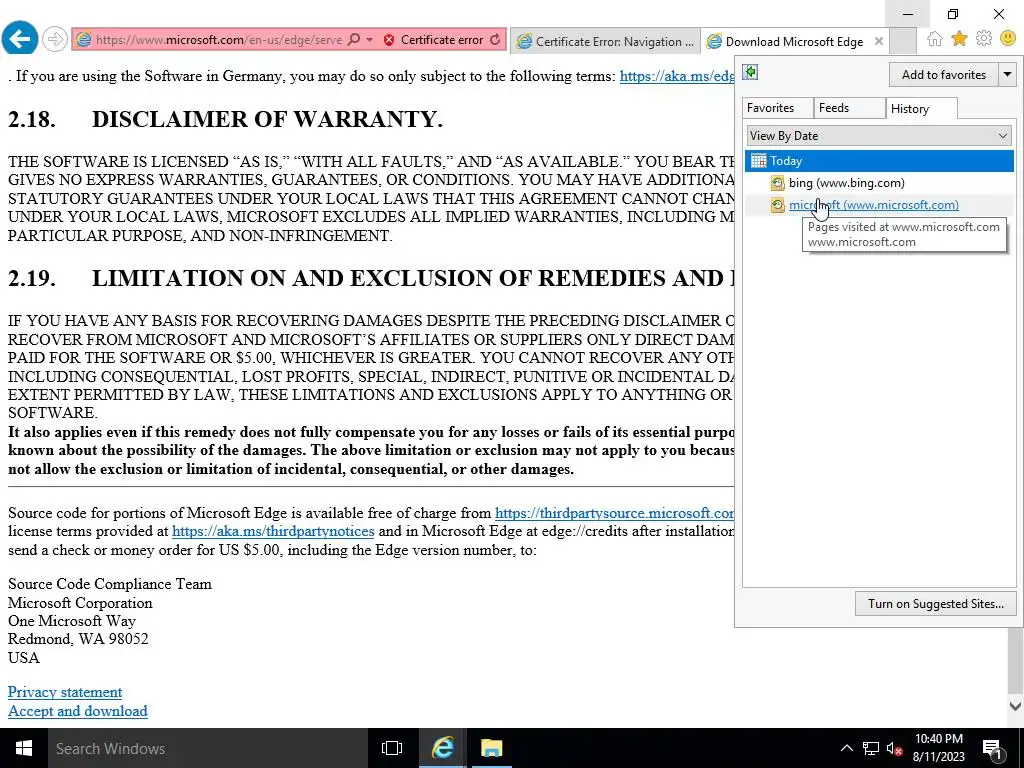Open a new tab button
The image size is (1024, 768).
click(903, 41)
